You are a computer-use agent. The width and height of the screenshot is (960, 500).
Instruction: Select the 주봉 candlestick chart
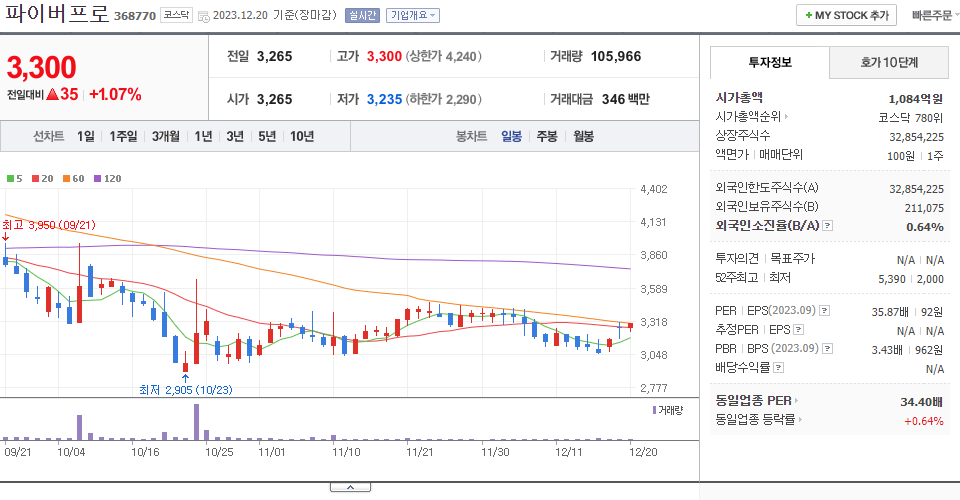[547, 136]
